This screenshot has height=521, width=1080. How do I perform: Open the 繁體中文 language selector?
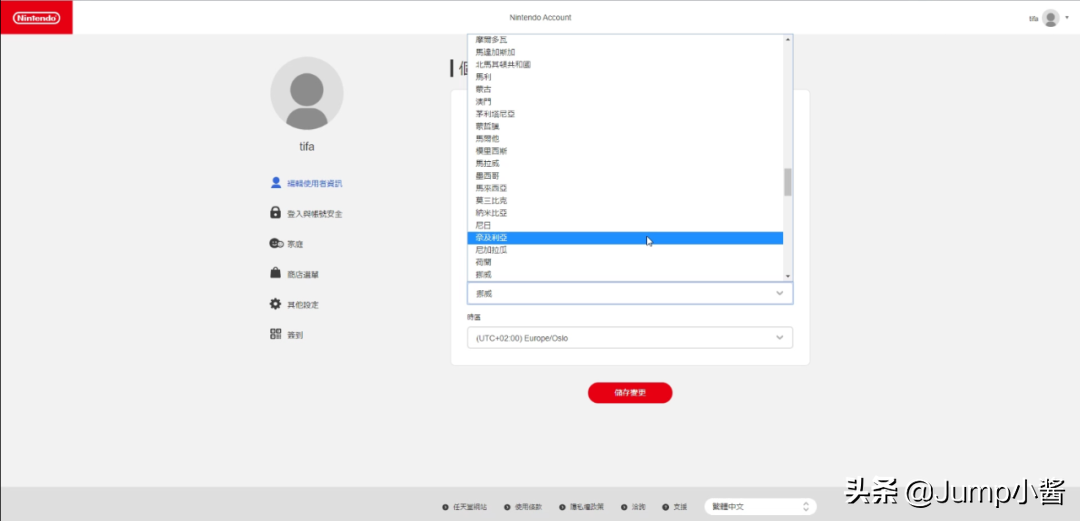pyautogui.click(x=760, y=507)
